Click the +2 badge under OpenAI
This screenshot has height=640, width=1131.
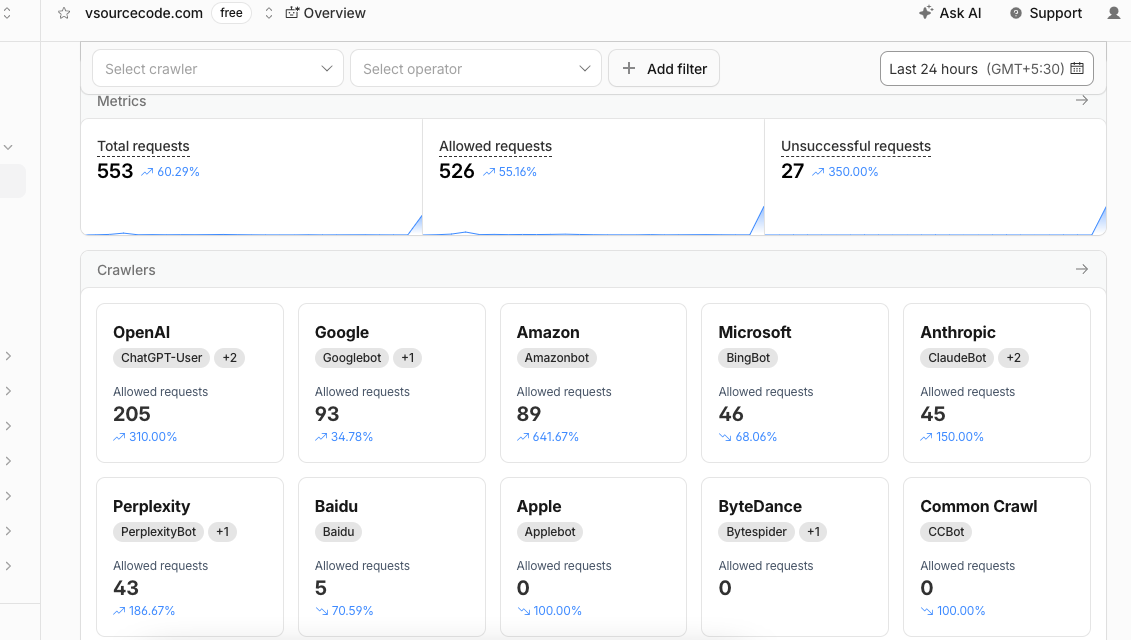point(229,358)
